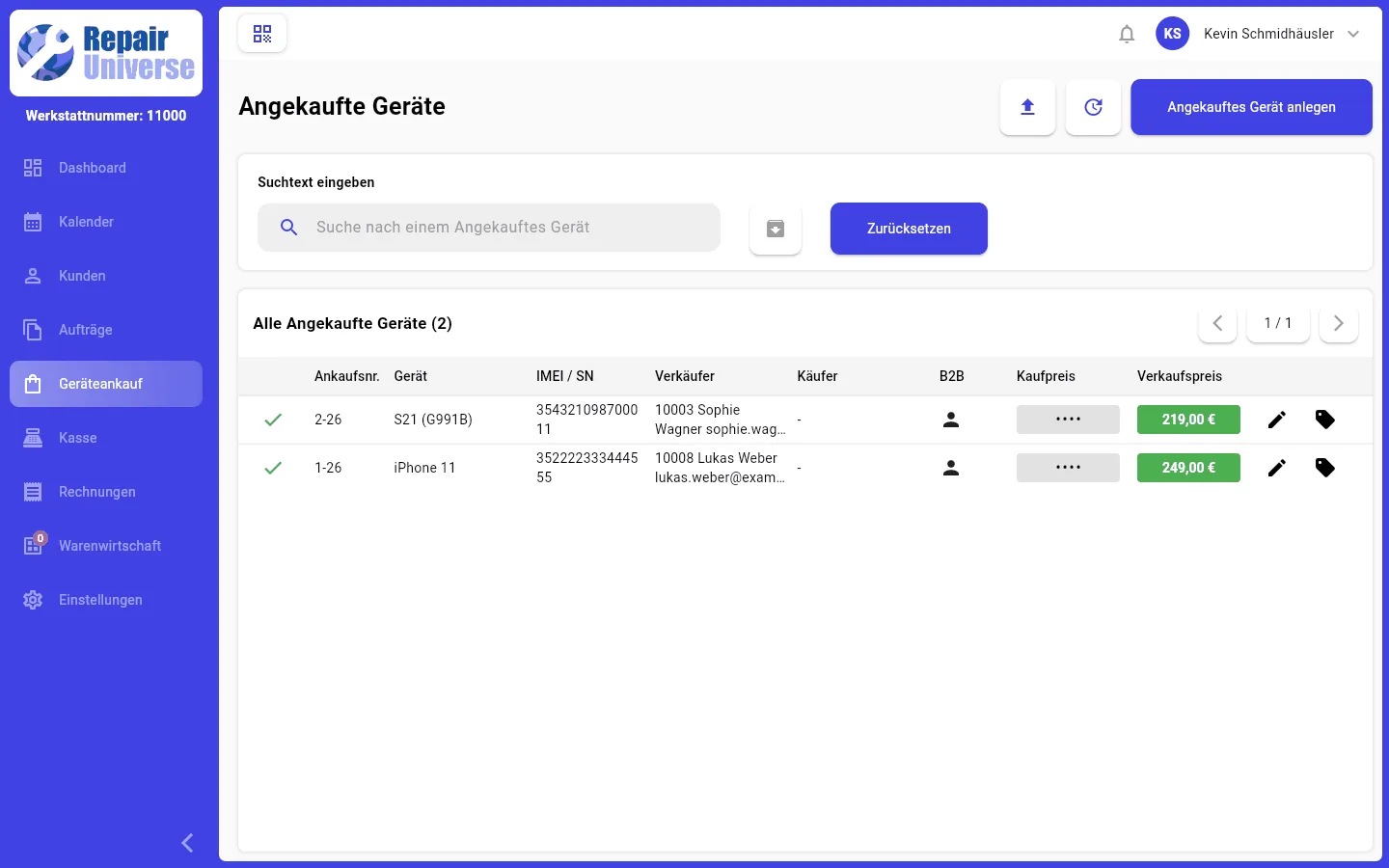This screenshot has width=1389, height=868.
Task: Click the archive filter icon button
Action: coord(776,229)
